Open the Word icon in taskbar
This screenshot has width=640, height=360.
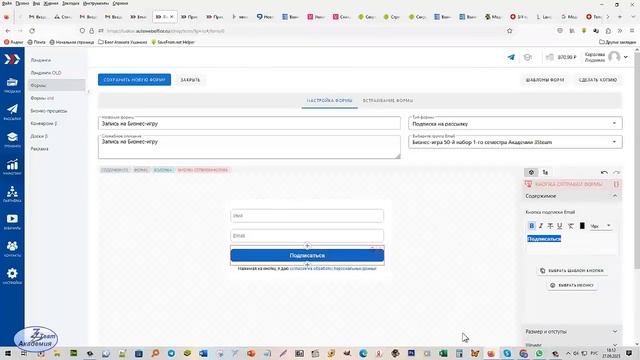(203, 353)
